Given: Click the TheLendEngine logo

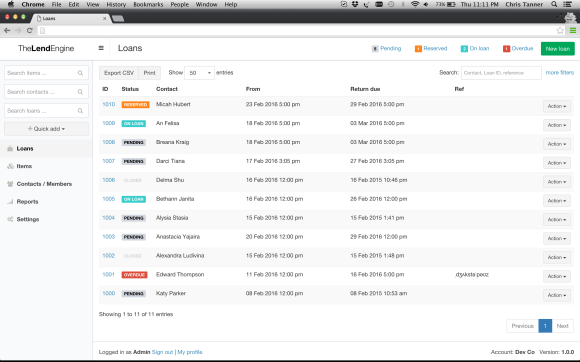Looking at the screenshot, I should pyautogui.click(x=46, y=48).
